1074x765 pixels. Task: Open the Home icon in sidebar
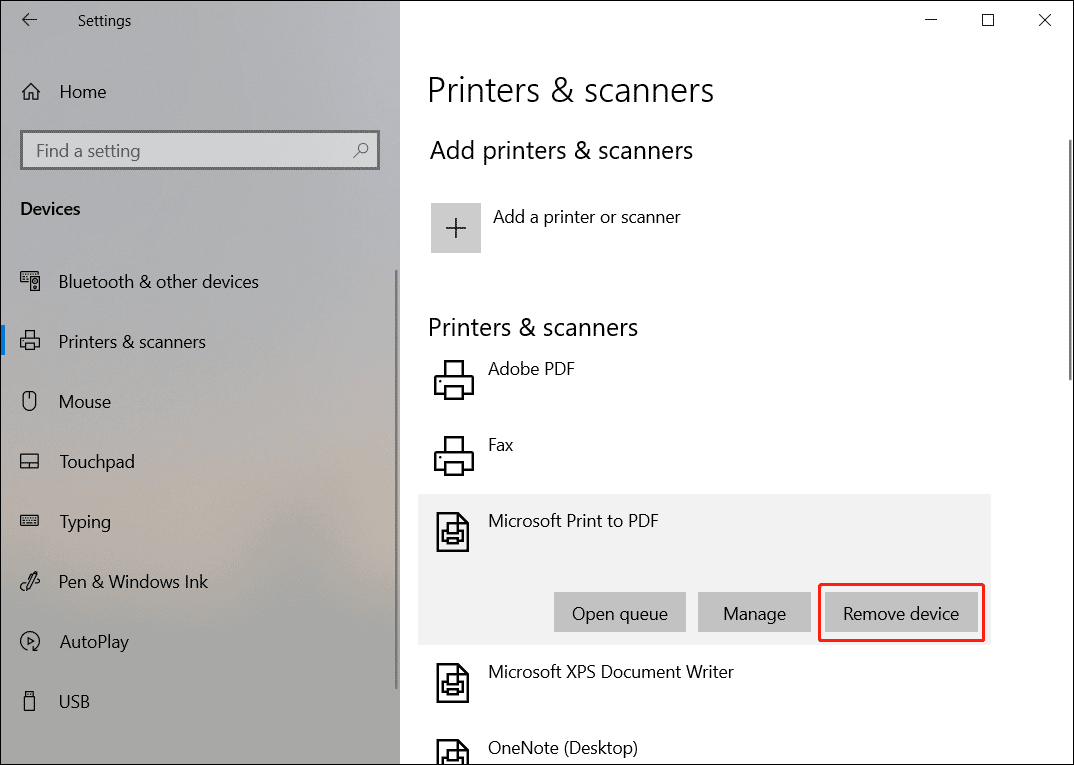pyautogui.click(x=31, y=92)
